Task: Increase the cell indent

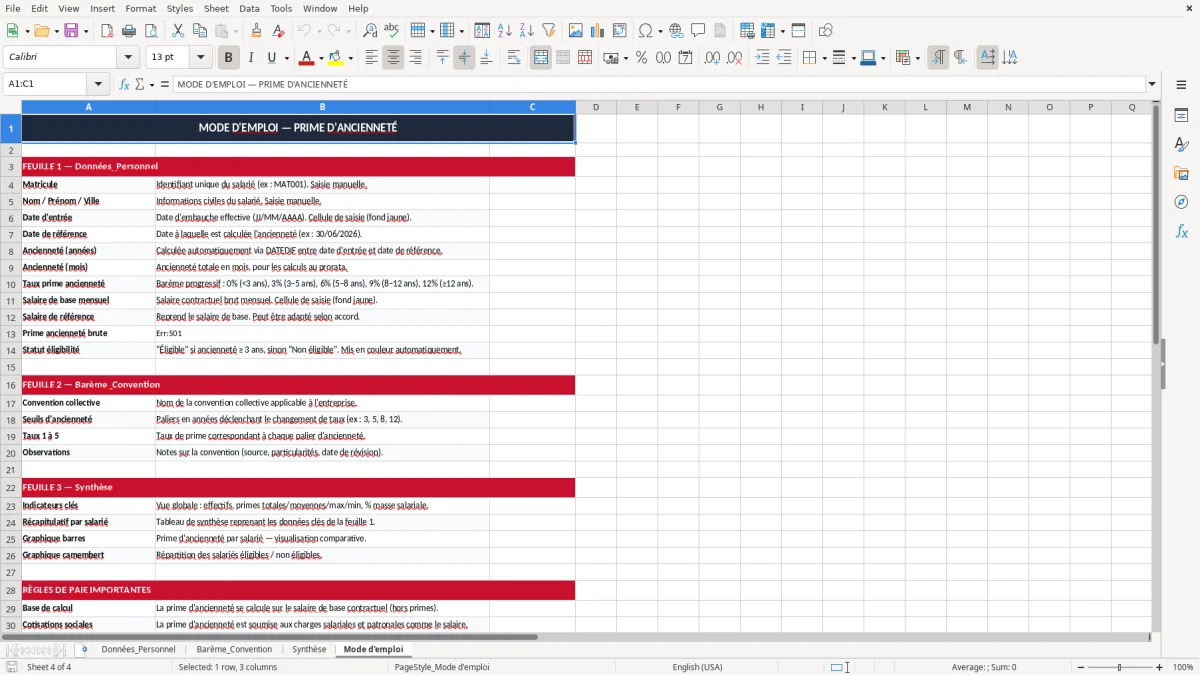Action: 762,58
